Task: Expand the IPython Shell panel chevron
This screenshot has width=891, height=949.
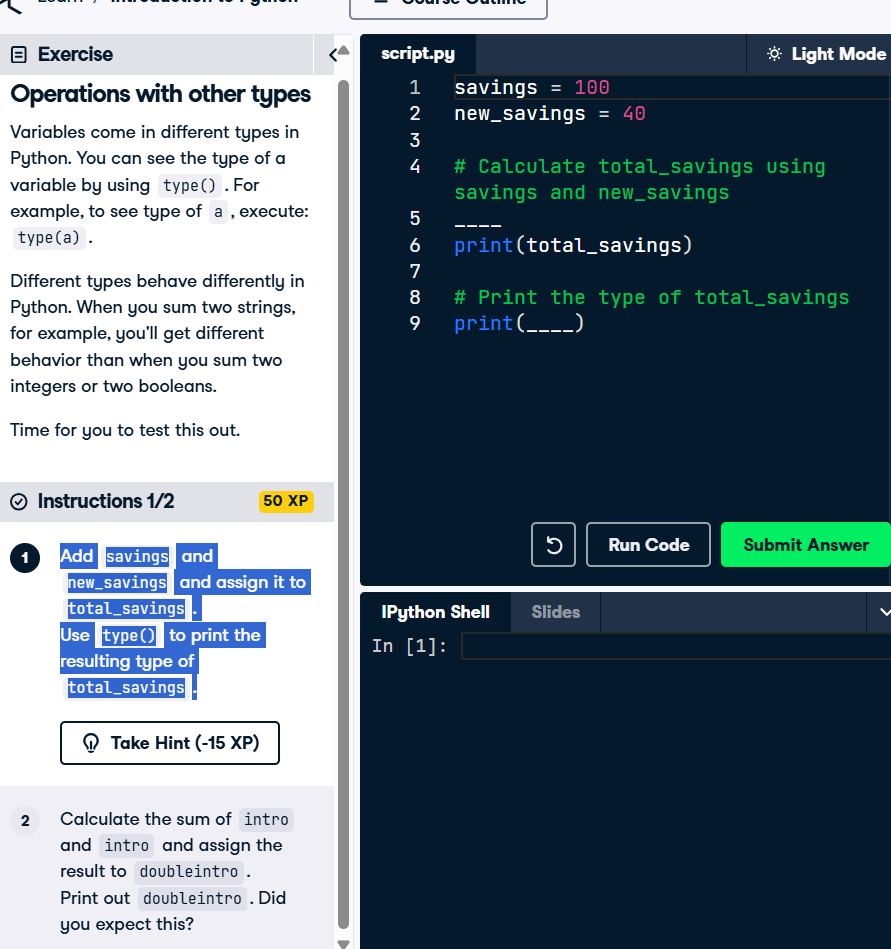Action: [884, 611]
